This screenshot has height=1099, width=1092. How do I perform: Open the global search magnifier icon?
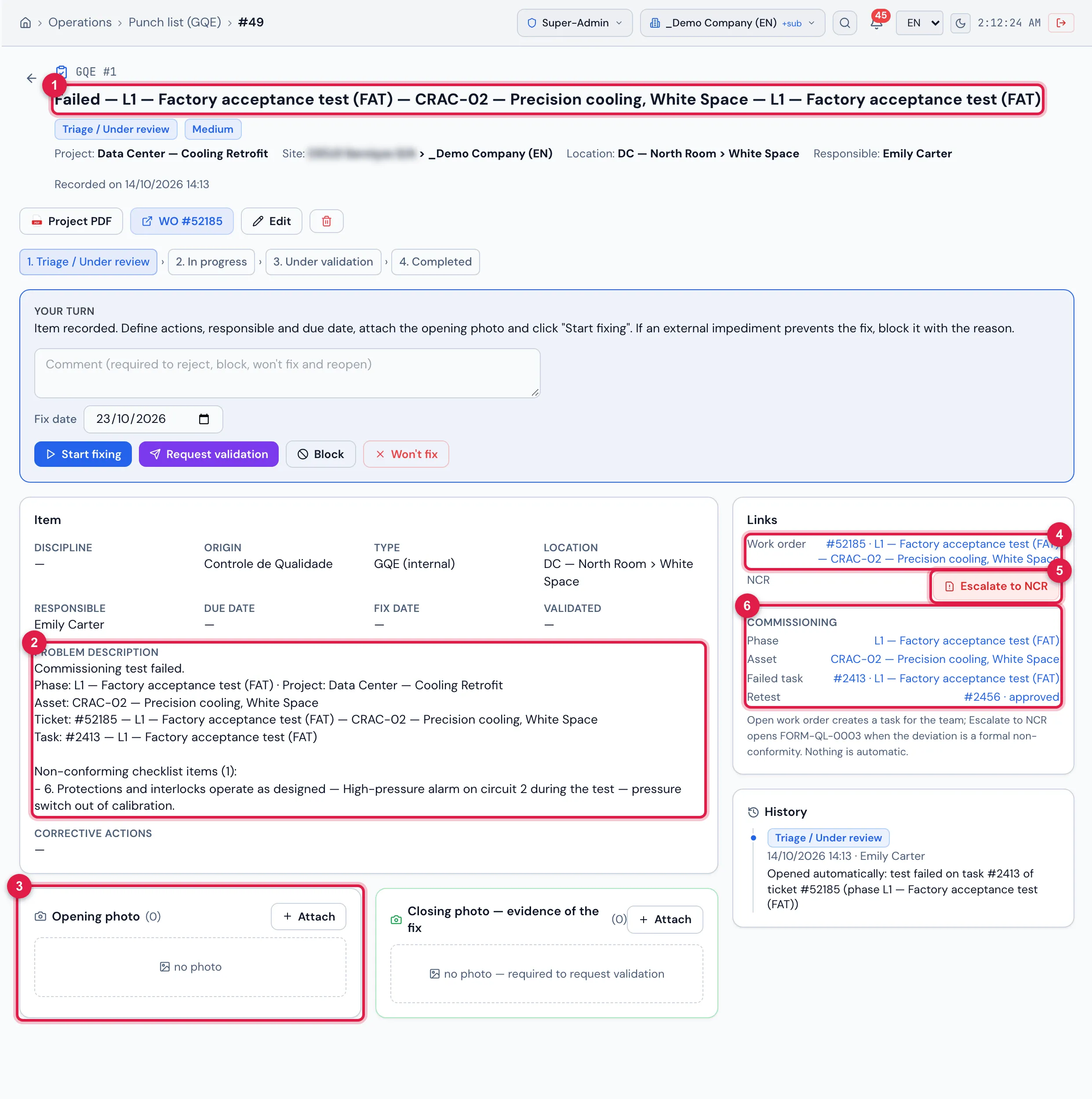point(844,23)
